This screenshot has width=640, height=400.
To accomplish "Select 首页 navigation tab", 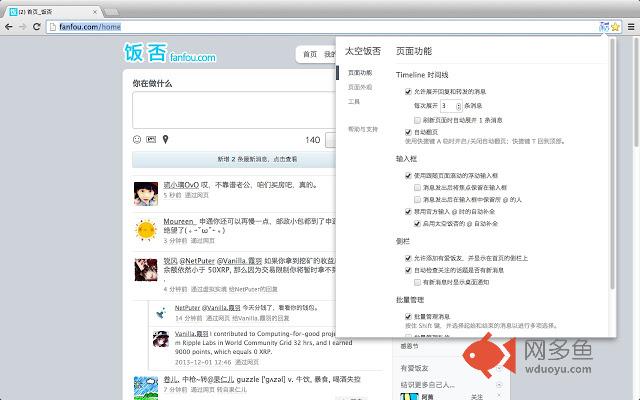I will click(311, 54).
